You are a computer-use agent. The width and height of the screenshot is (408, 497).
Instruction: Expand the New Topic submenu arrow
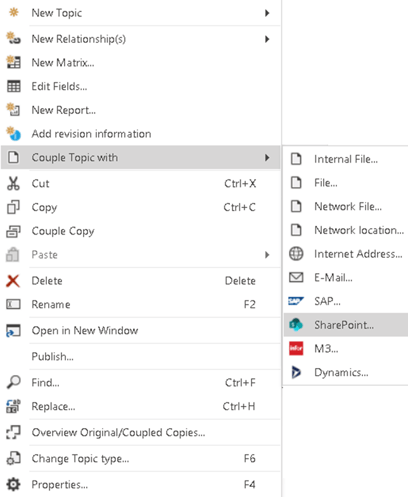tap(267, 13)
